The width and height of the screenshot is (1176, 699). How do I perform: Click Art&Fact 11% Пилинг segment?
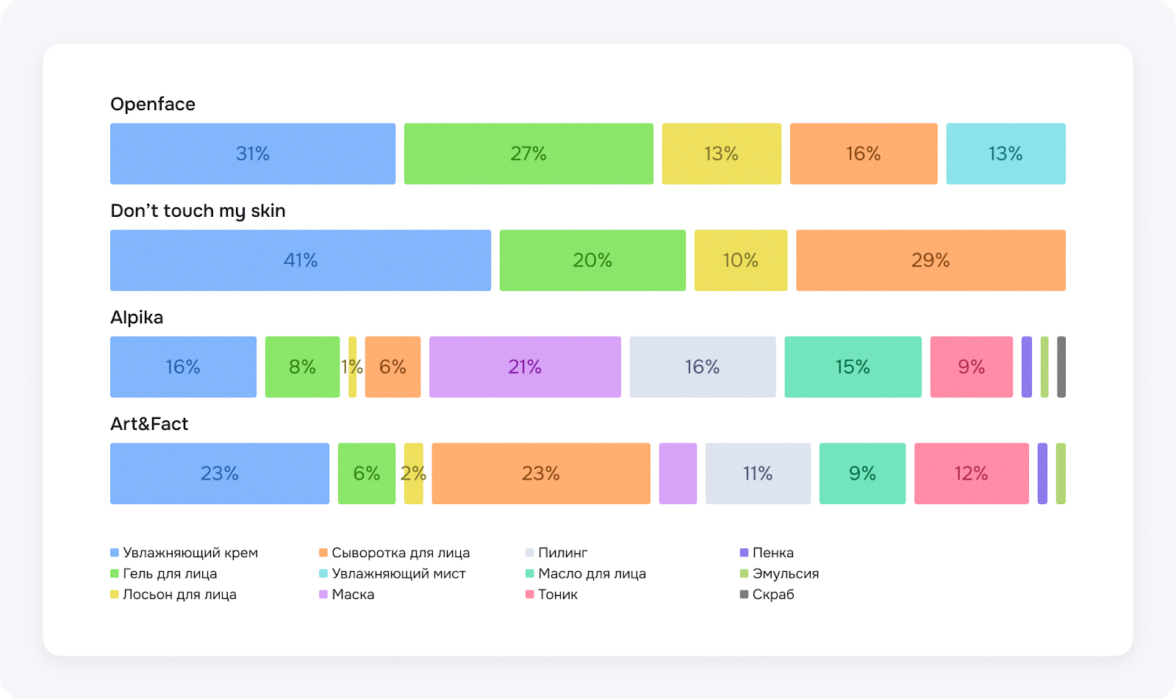(757, 474)
